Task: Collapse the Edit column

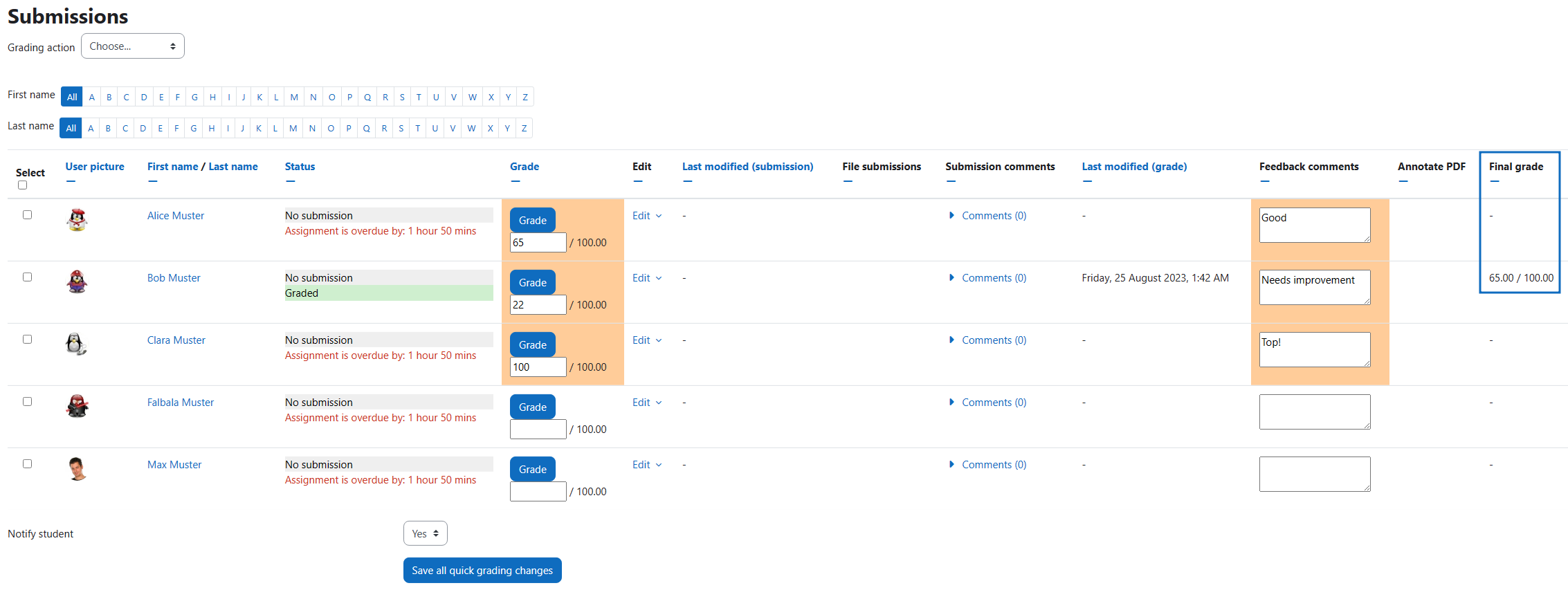Action: (637, 181)
